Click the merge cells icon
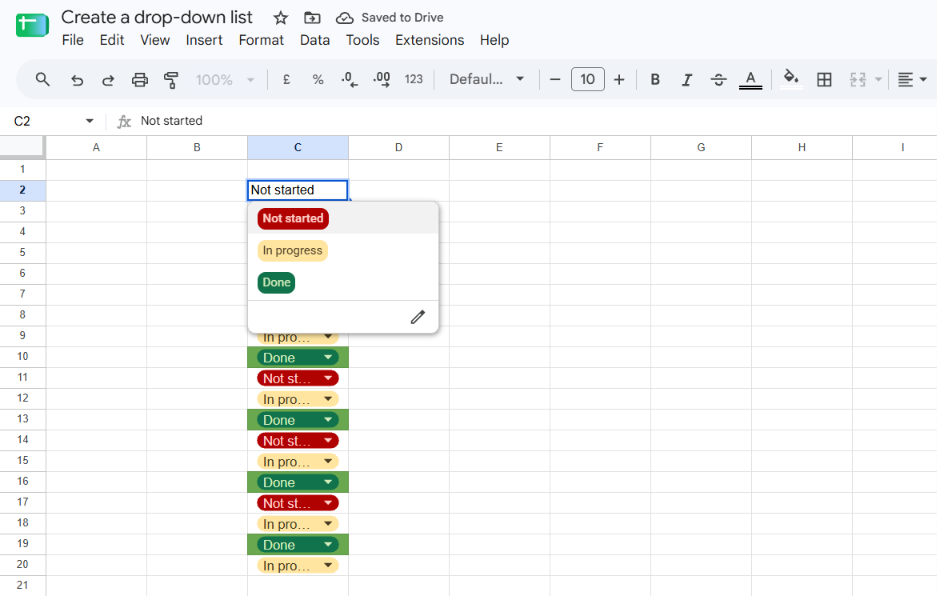 pos(858,80)
